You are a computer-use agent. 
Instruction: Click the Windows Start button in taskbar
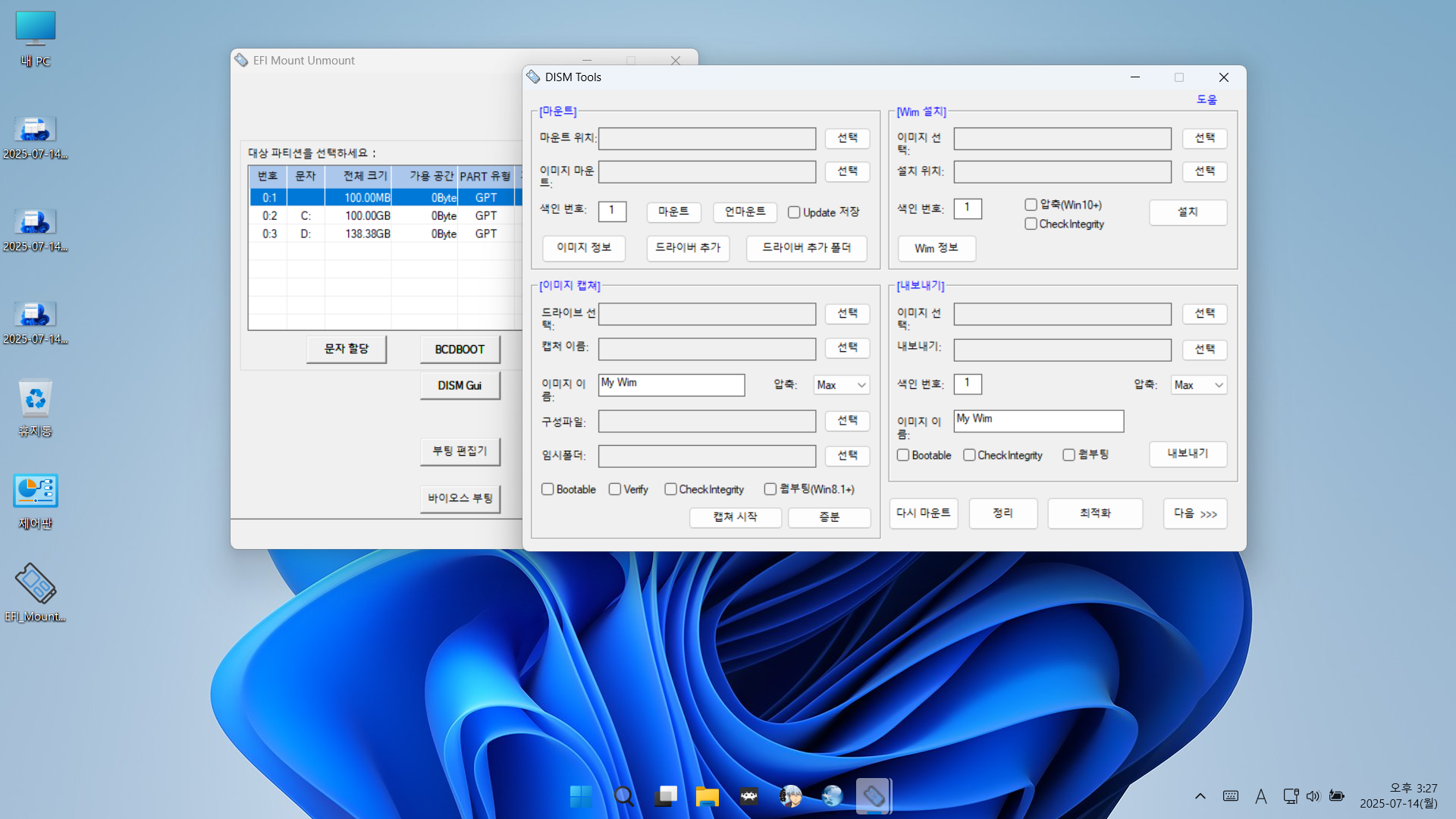click(x=581, y=796)
